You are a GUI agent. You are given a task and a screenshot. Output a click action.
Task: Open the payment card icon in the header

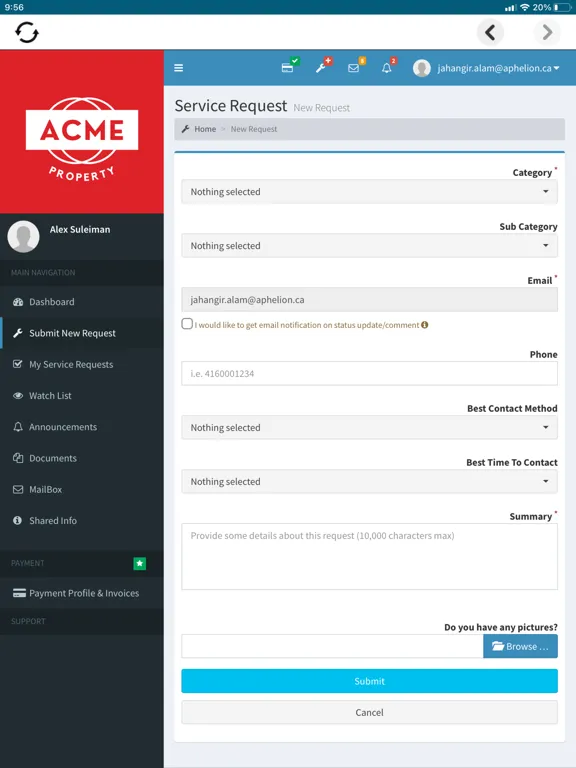click(288, 67)
